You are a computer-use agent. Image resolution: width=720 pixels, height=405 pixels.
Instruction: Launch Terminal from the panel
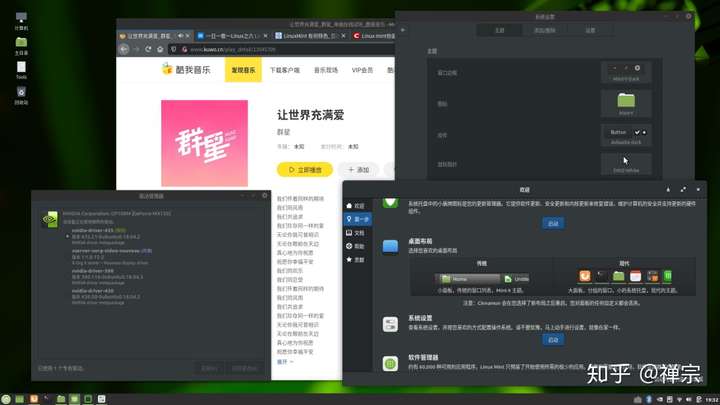[x=47, y=399]
